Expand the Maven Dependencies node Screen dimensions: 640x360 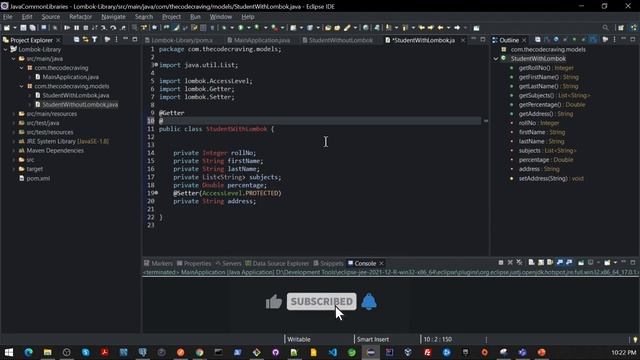[x=13, y=151]
